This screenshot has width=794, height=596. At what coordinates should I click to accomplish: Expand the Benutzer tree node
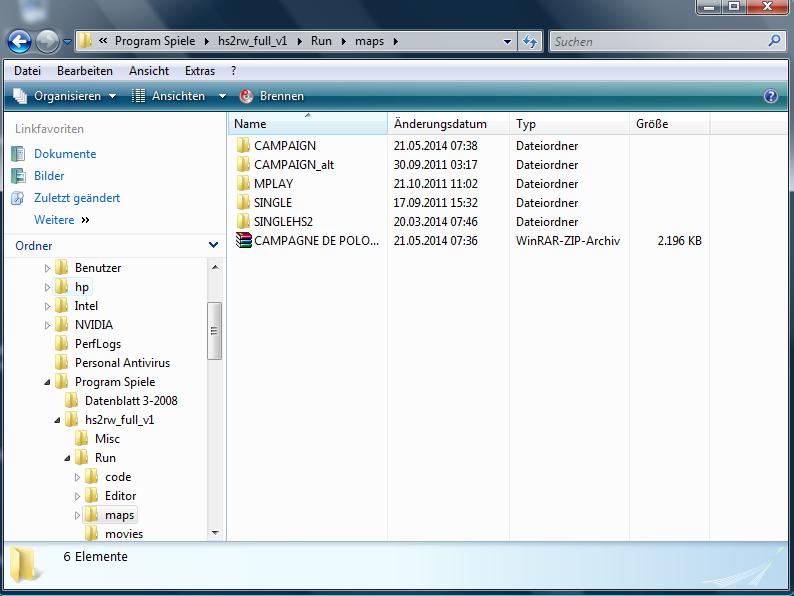click(47, 268)
